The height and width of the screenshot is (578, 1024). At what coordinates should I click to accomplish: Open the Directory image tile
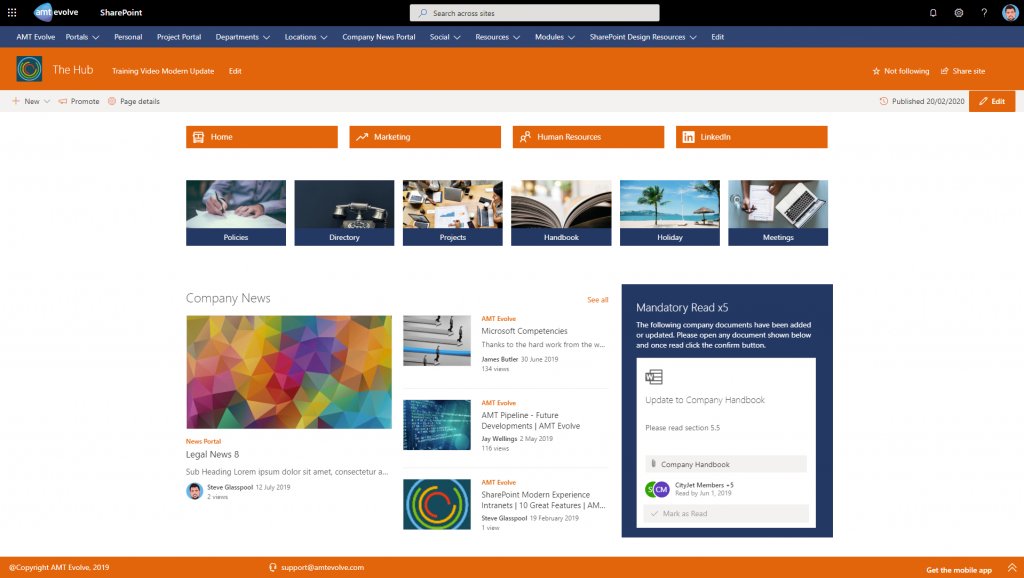[x=344, y=213]
